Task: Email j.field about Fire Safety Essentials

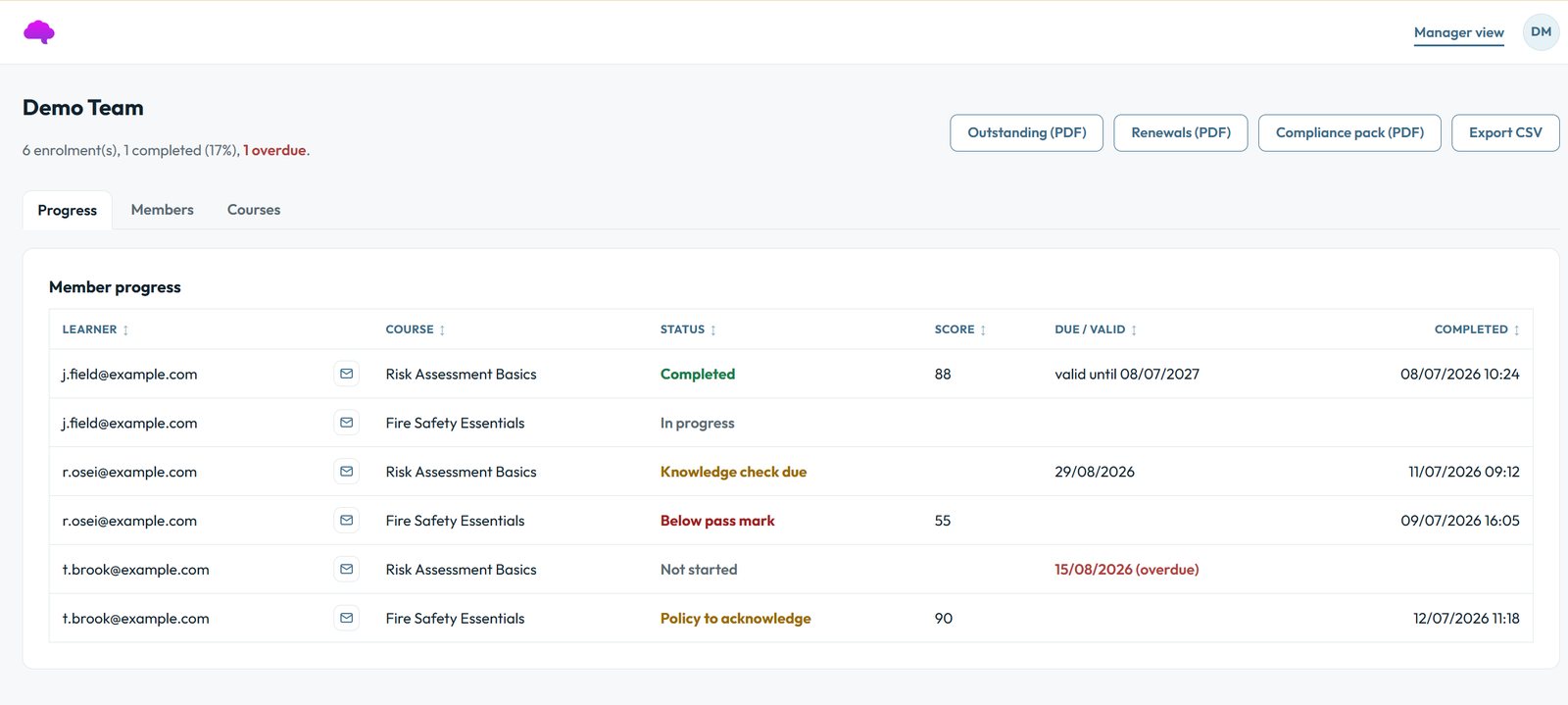Action: click(x=346, y=423)
